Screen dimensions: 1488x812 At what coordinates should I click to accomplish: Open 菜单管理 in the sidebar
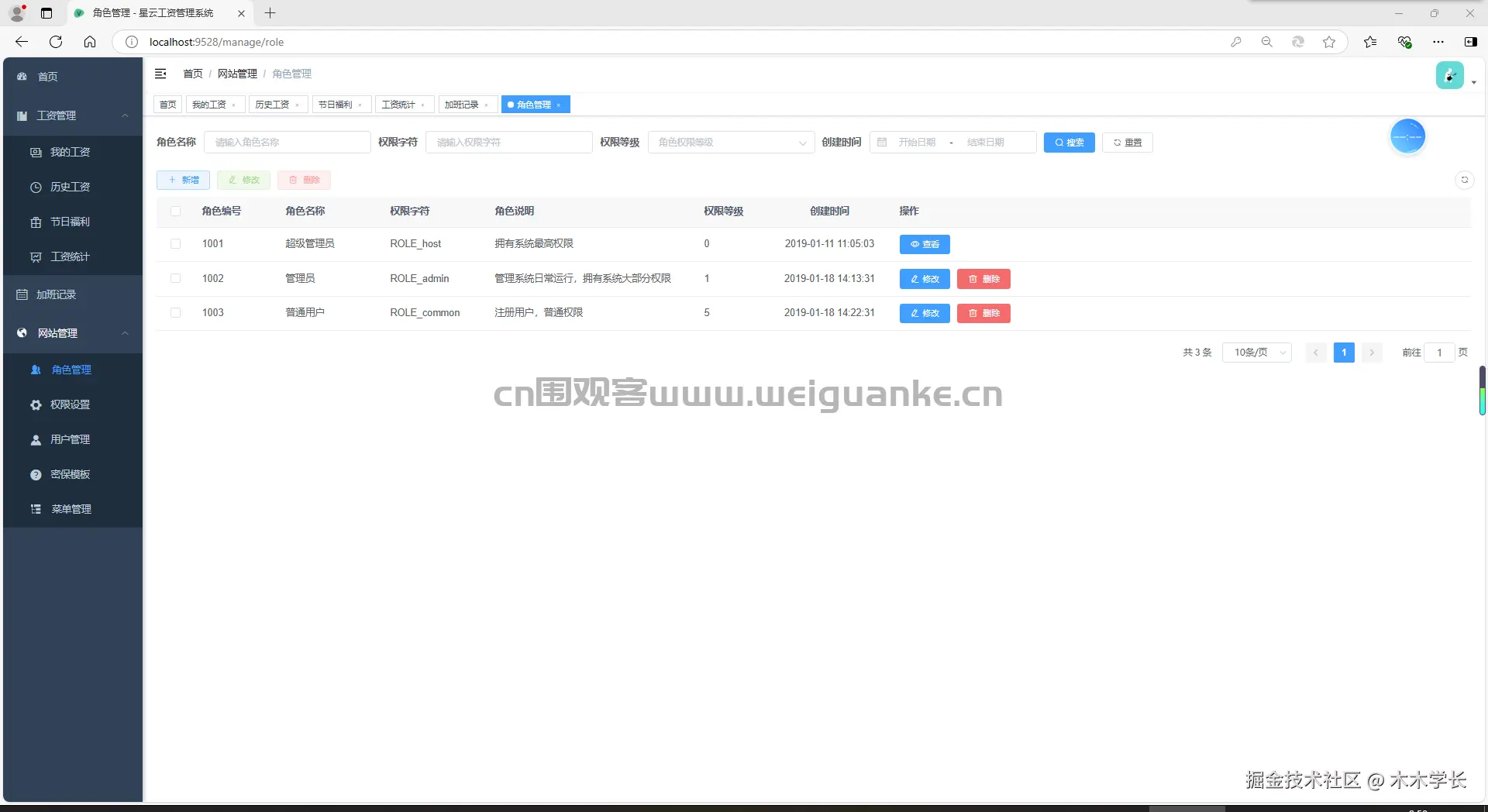(73, 509)
